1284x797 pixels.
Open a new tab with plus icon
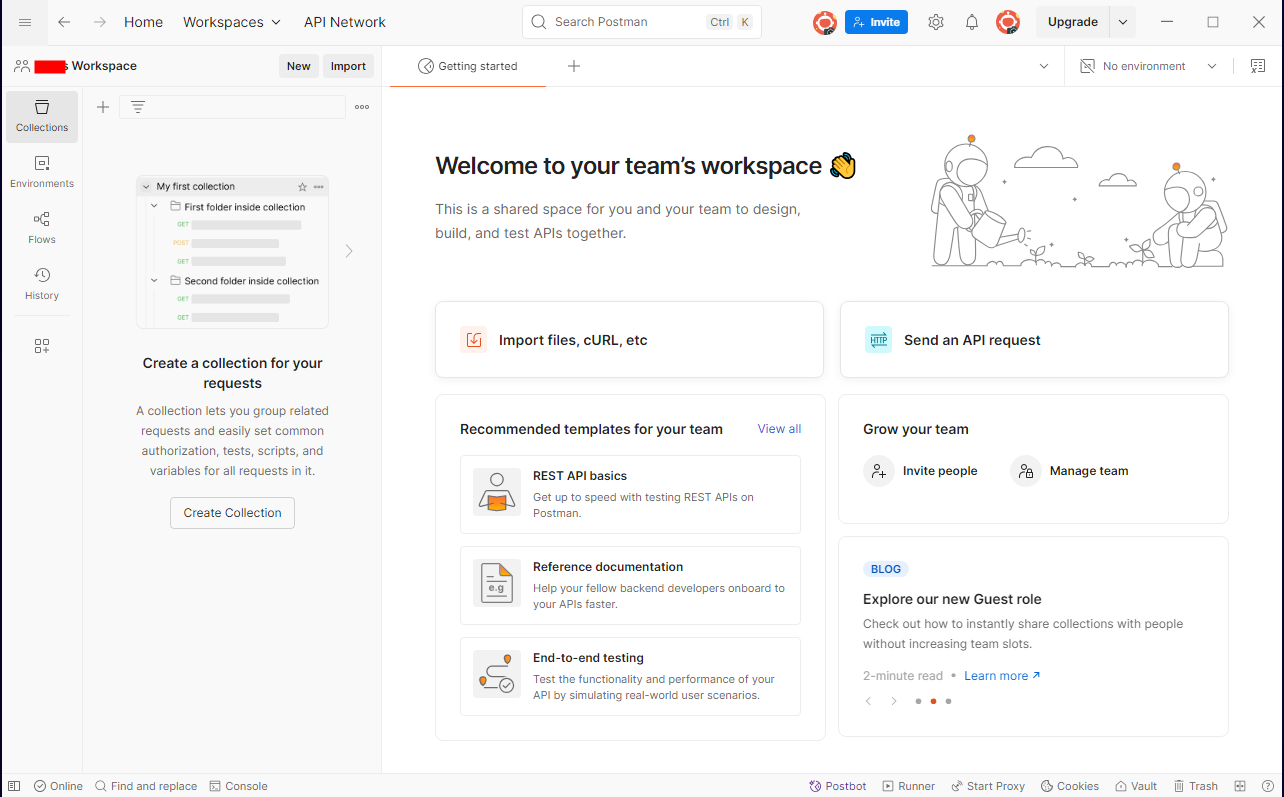(574, 66)
